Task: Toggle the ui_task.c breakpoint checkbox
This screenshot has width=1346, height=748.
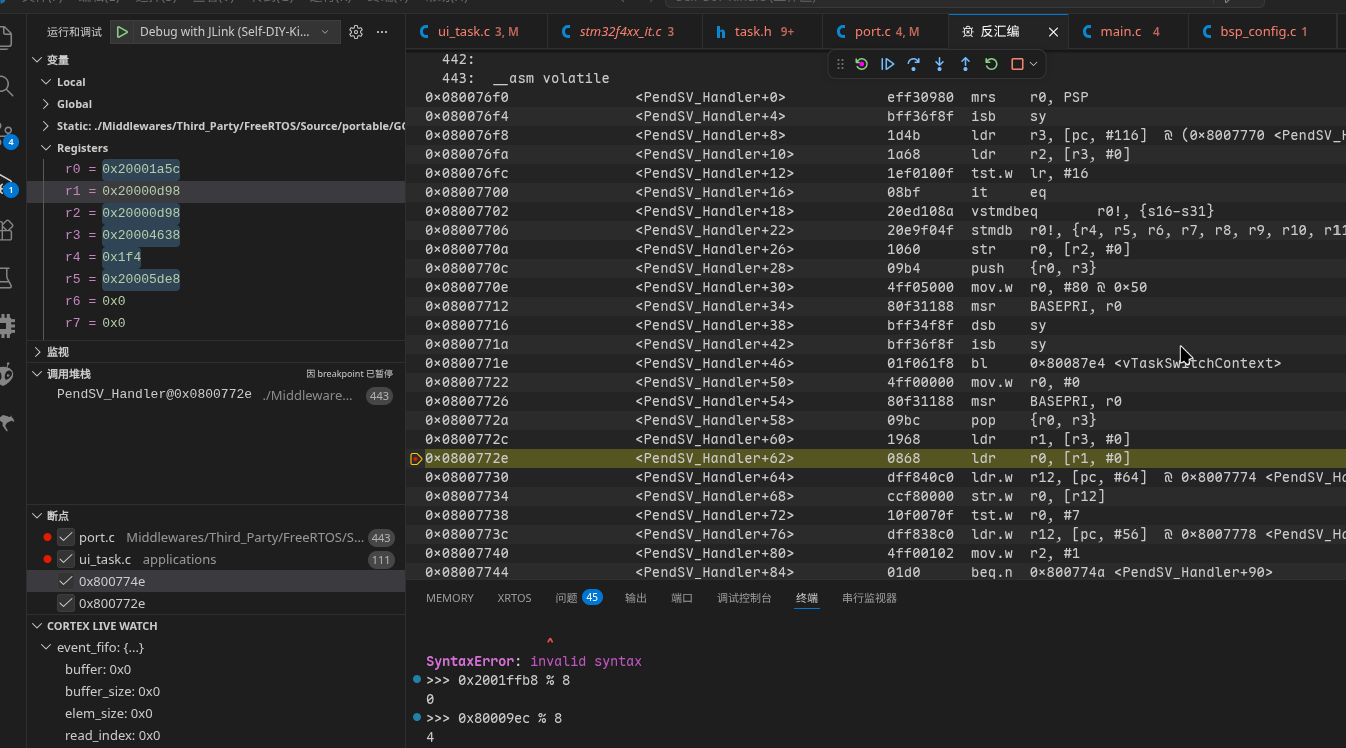Action: 66,559
